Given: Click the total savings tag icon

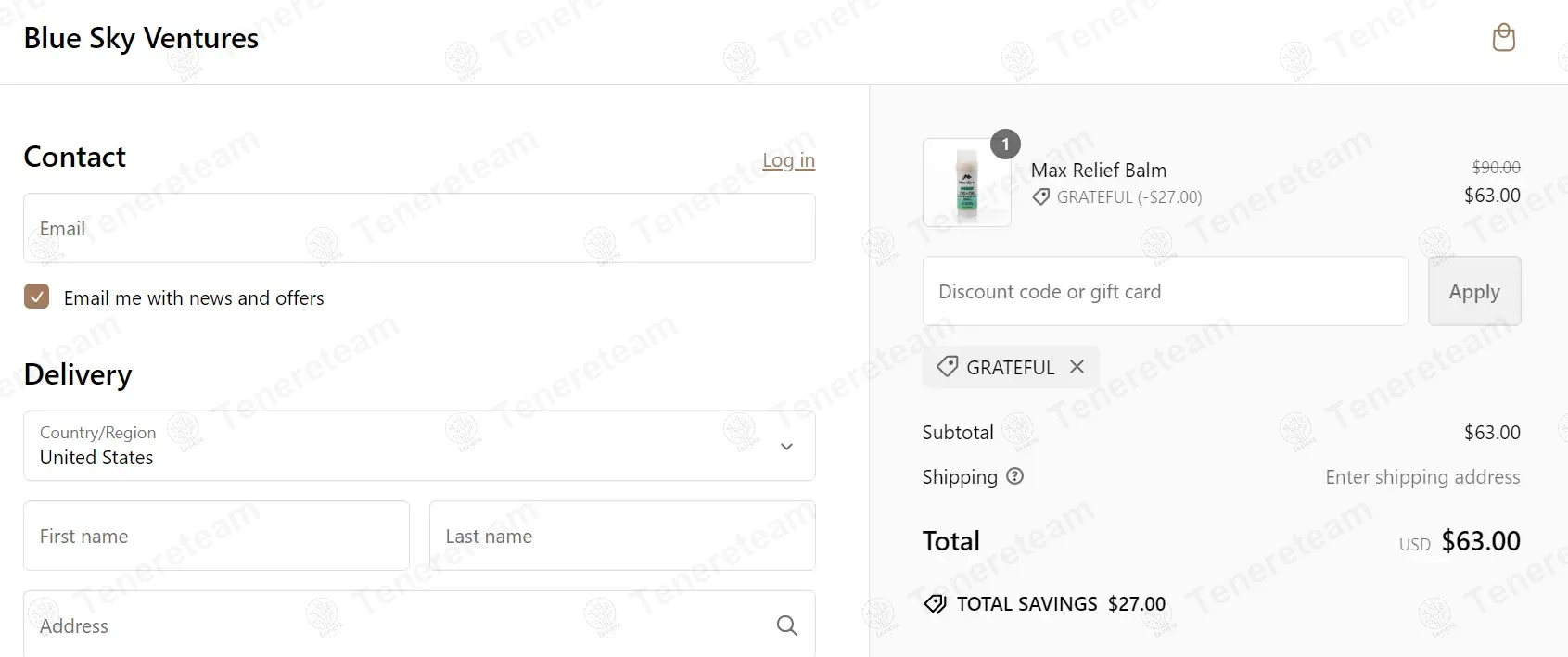Looking at the screenshot, I should click(935, 604).
